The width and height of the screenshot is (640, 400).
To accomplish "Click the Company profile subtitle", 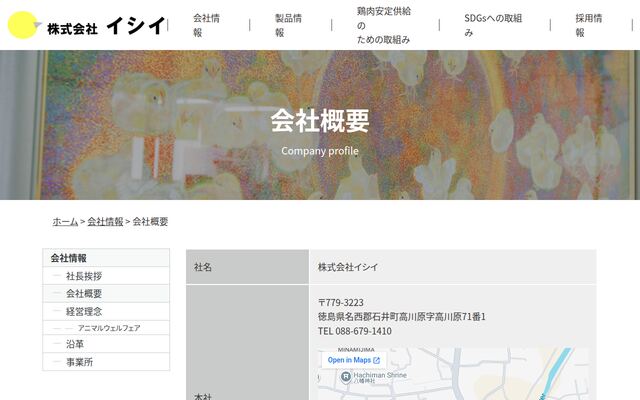I will point(320,151).
